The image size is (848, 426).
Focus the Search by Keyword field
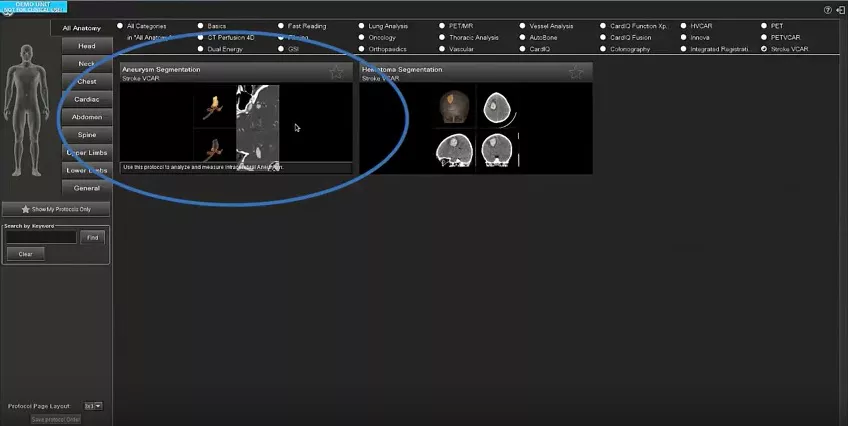[x=41, y=237]
